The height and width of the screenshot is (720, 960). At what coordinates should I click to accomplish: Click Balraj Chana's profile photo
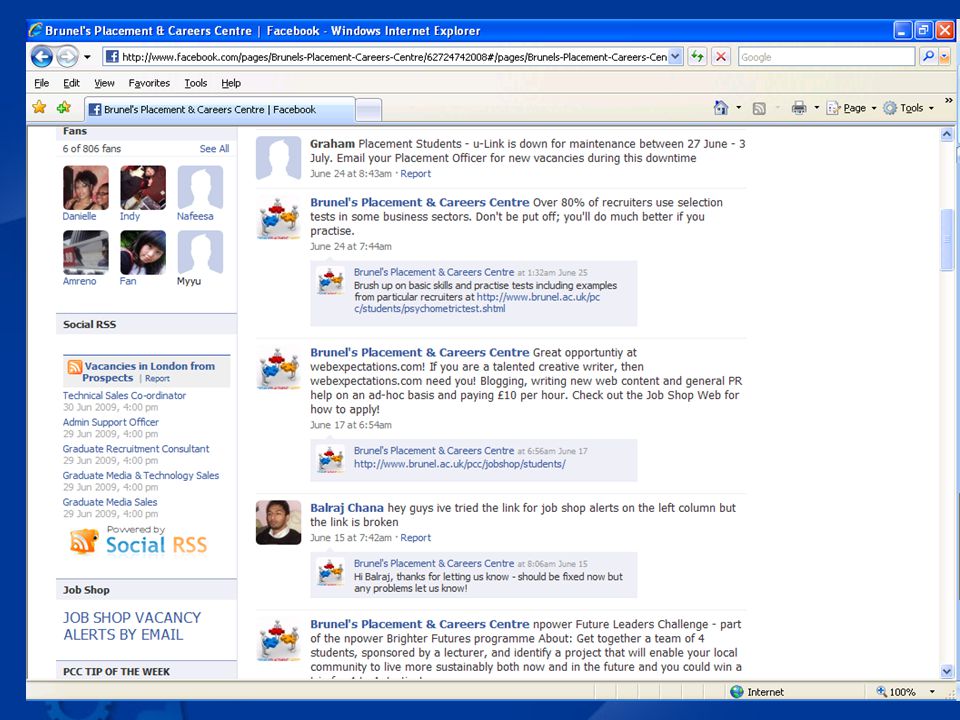279,523
